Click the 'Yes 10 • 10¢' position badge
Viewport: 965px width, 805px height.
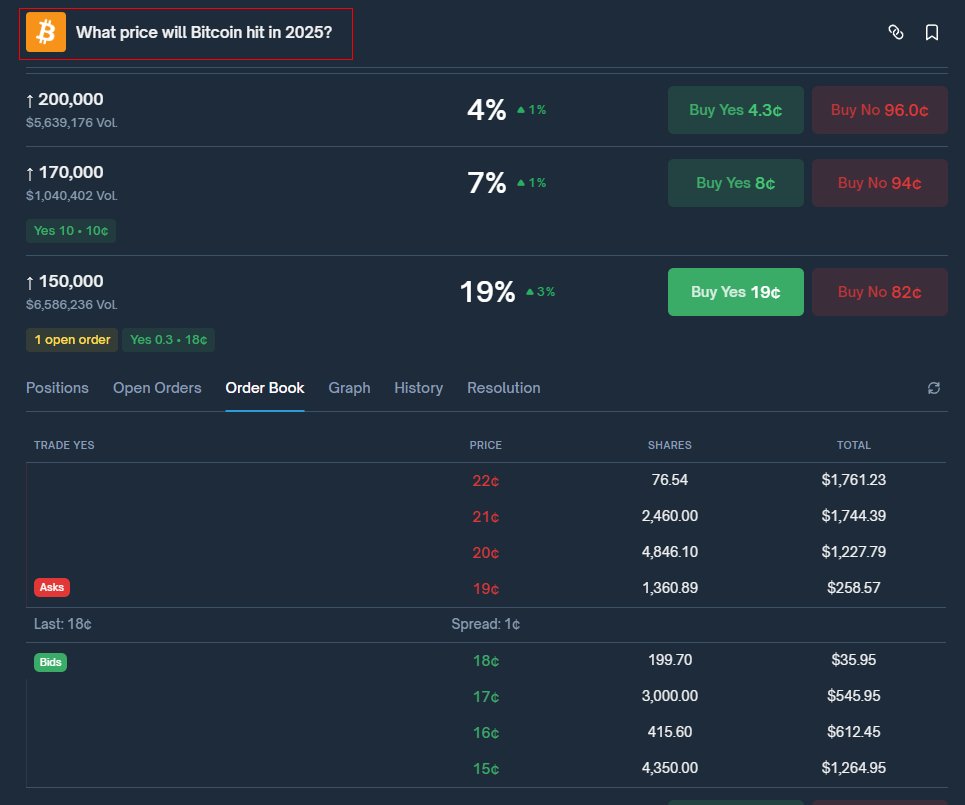[71, 231]
